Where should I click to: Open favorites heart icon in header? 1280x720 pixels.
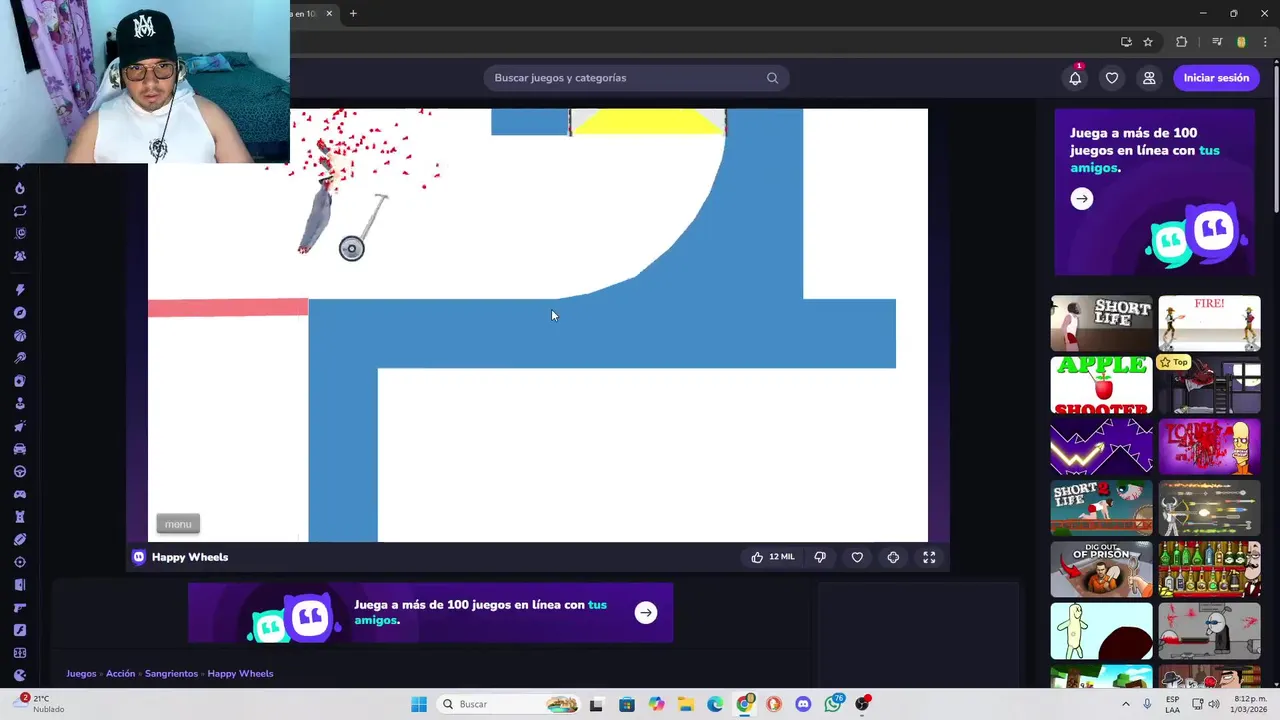(x=1112, y=78)
